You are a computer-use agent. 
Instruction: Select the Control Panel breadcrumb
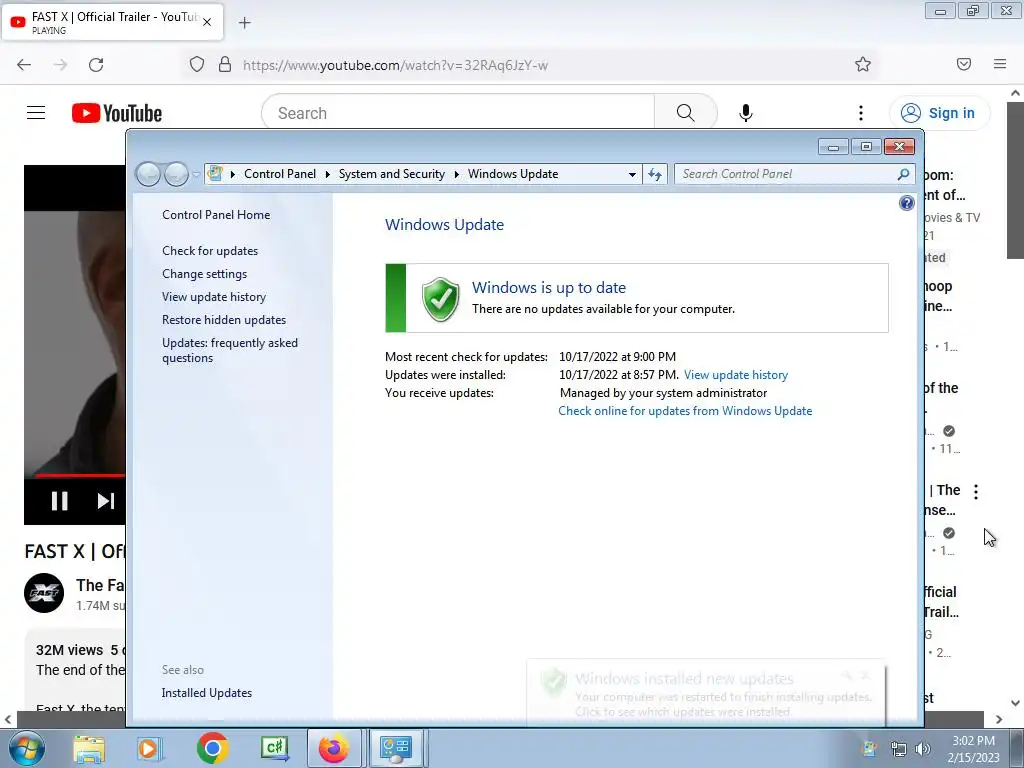click(x=280, y=174)
